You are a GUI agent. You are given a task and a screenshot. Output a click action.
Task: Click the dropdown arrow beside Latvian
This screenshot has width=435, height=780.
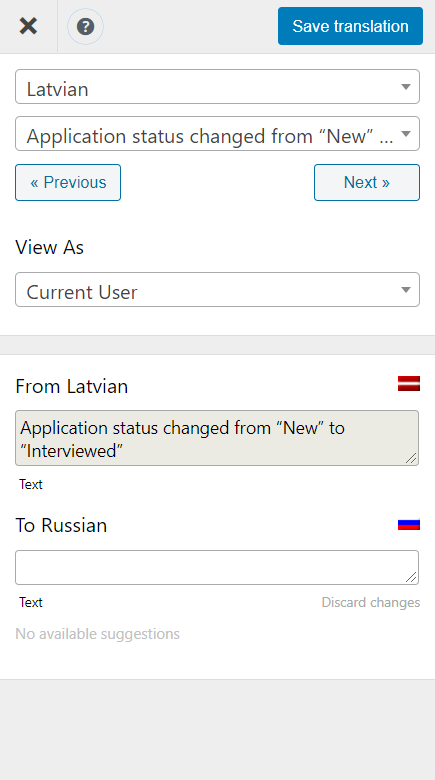[406, 87]
